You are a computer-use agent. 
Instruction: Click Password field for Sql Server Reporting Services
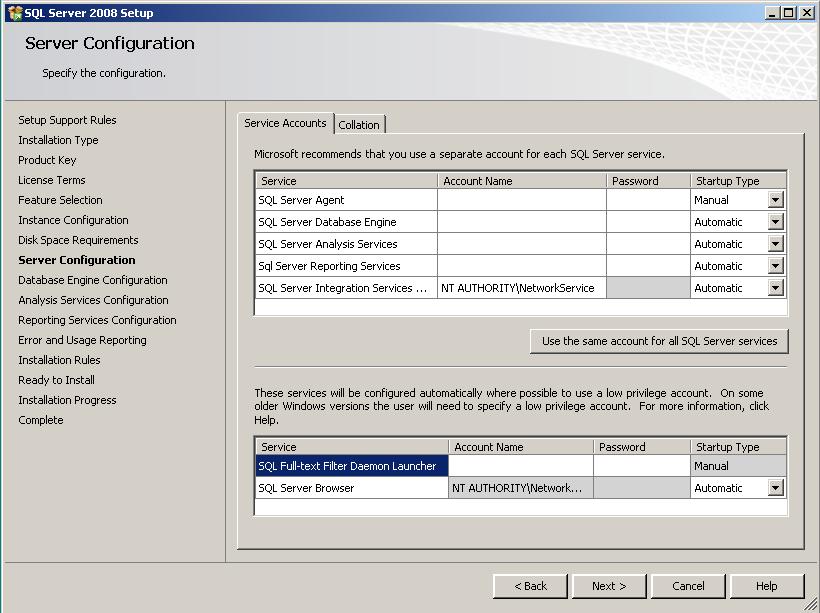[x=648, y=266]
